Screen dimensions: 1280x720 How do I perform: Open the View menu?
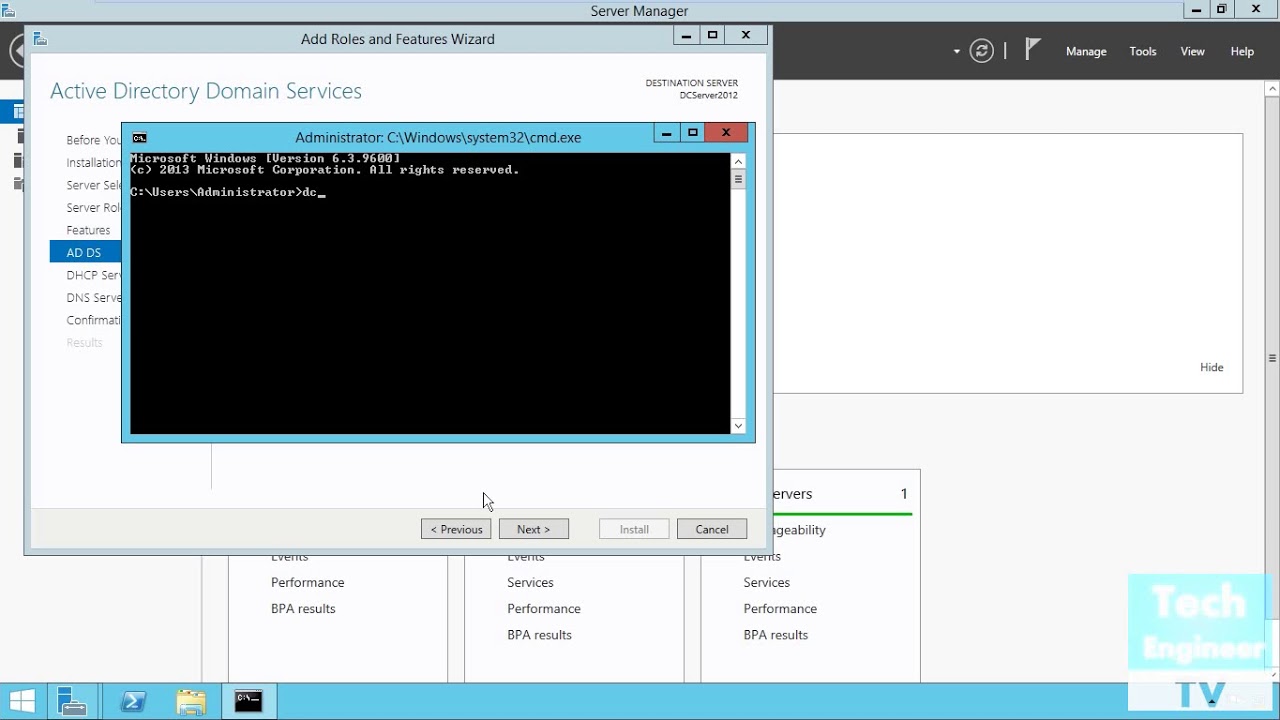[1193, 52]
